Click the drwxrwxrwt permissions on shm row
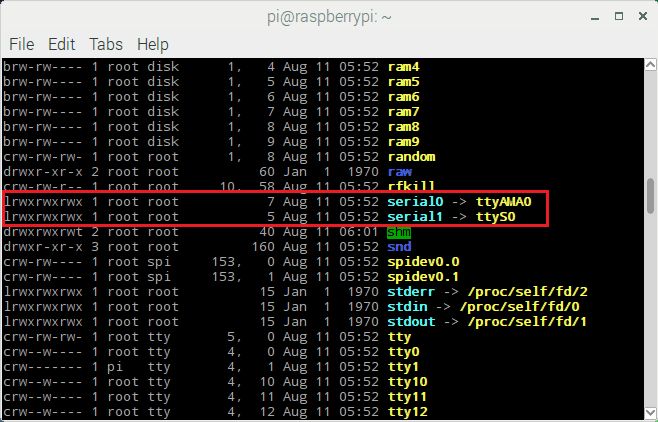The height and width of the screenshot is (422, 658). pyautogui.click(x=43, y=232)
